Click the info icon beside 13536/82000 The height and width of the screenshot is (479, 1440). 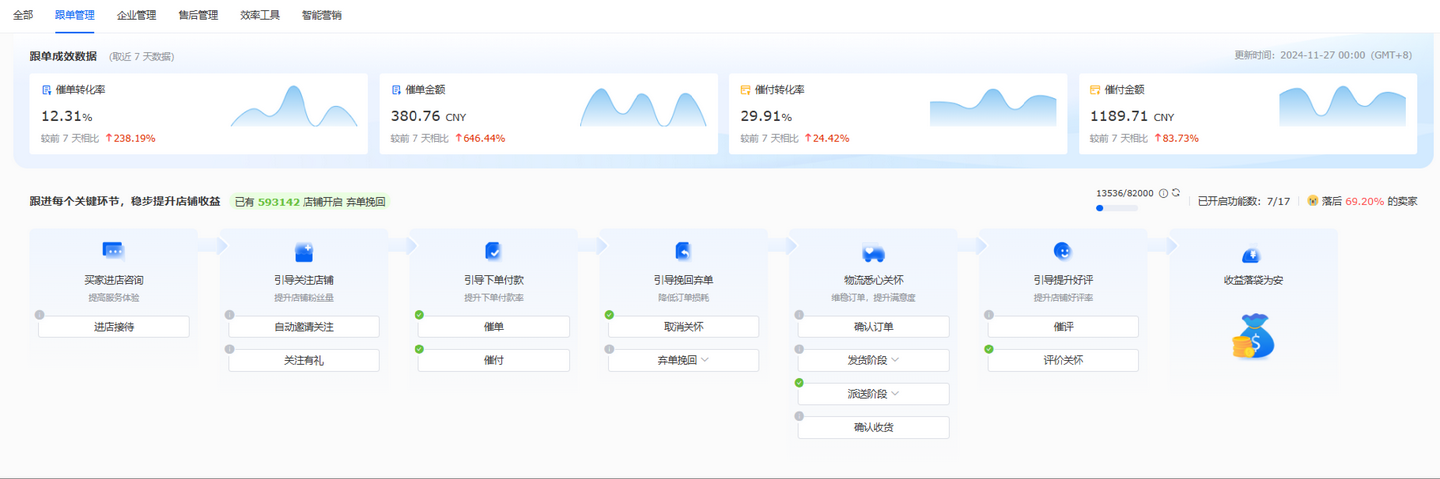[1163, 193]
